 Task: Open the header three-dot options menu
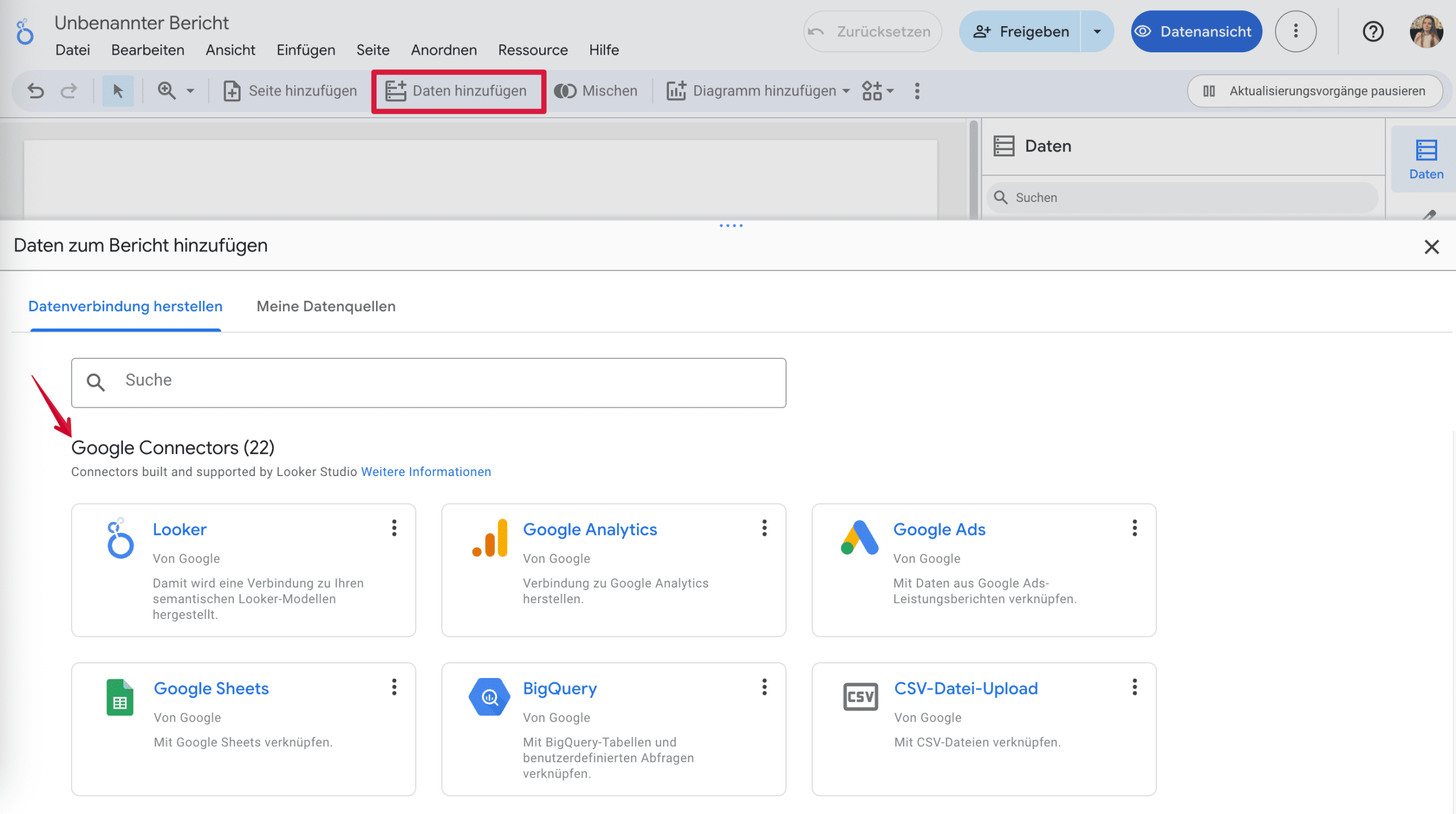pos(1296,32)
